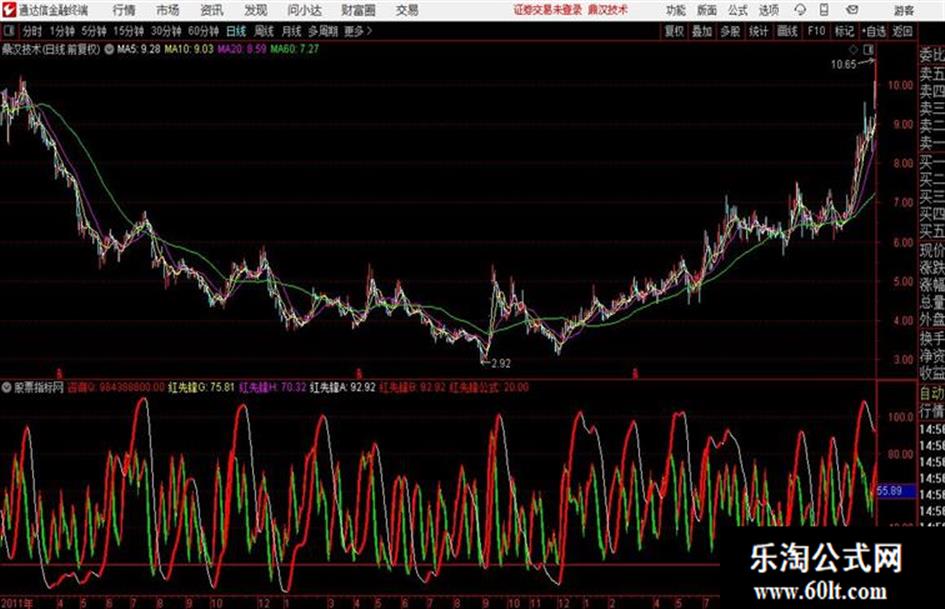
Task: Open the 行情 menu
Action: [x=124, y=10]
